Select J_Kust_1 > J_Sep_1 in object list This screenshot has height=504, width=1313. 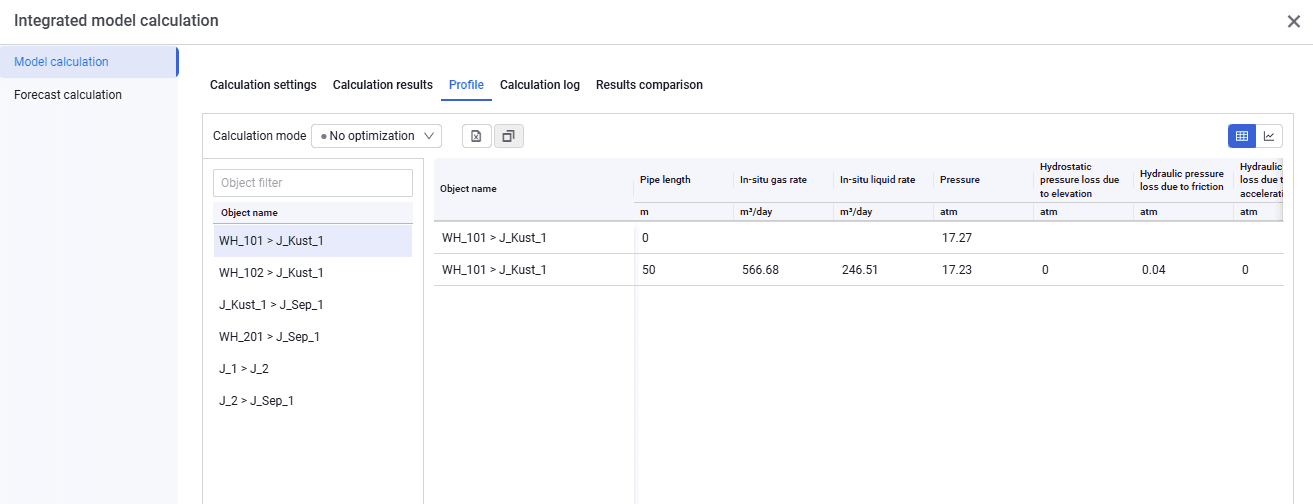(x=313, y=305)
